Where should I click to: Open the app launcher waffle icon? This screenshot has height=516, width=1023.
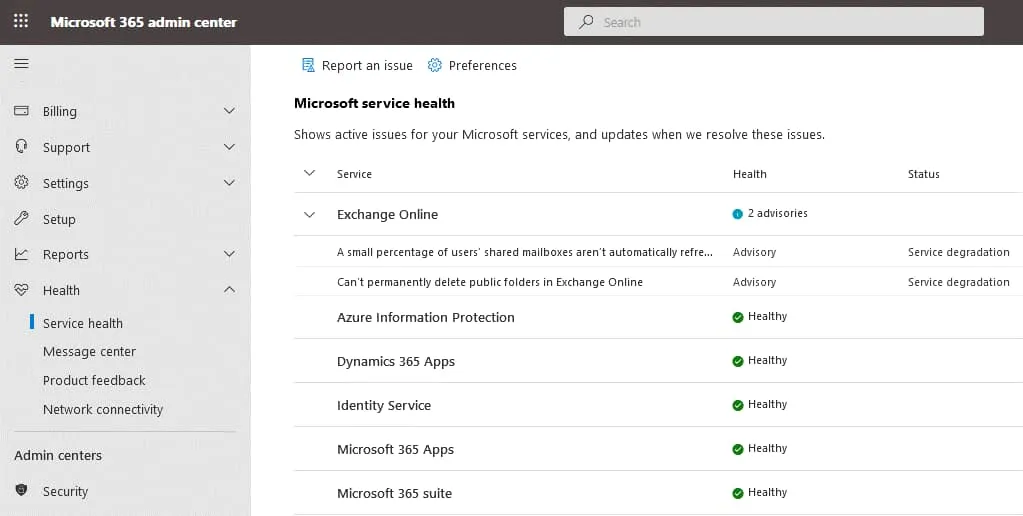pos(21,21)
